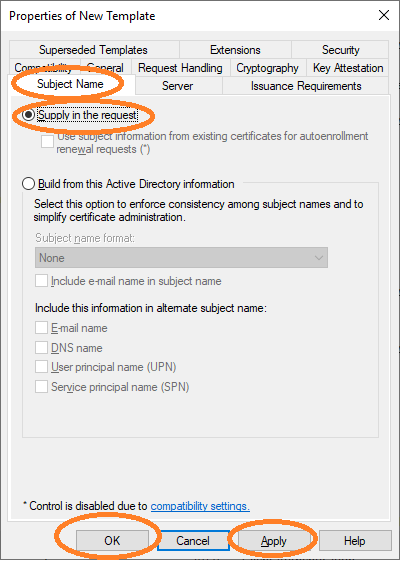
Task: Go to the Cryptography tab
Action: [x=268, y=68]
